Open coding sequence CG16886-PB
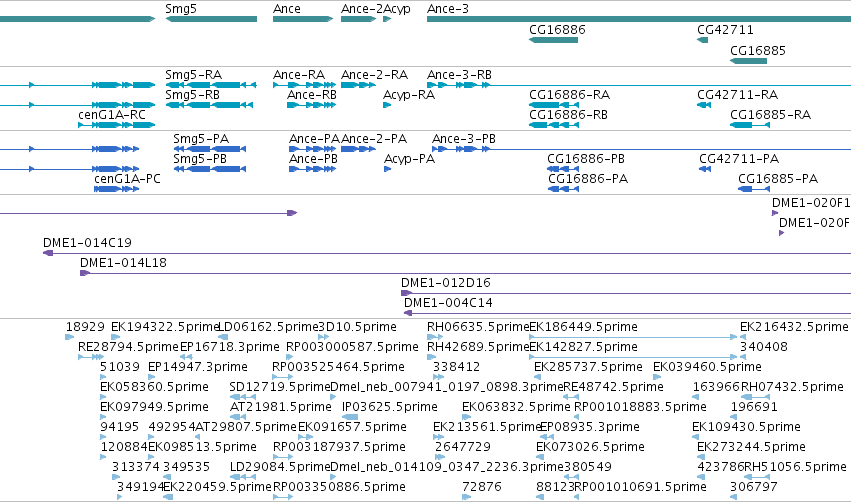 click(563, 169)
